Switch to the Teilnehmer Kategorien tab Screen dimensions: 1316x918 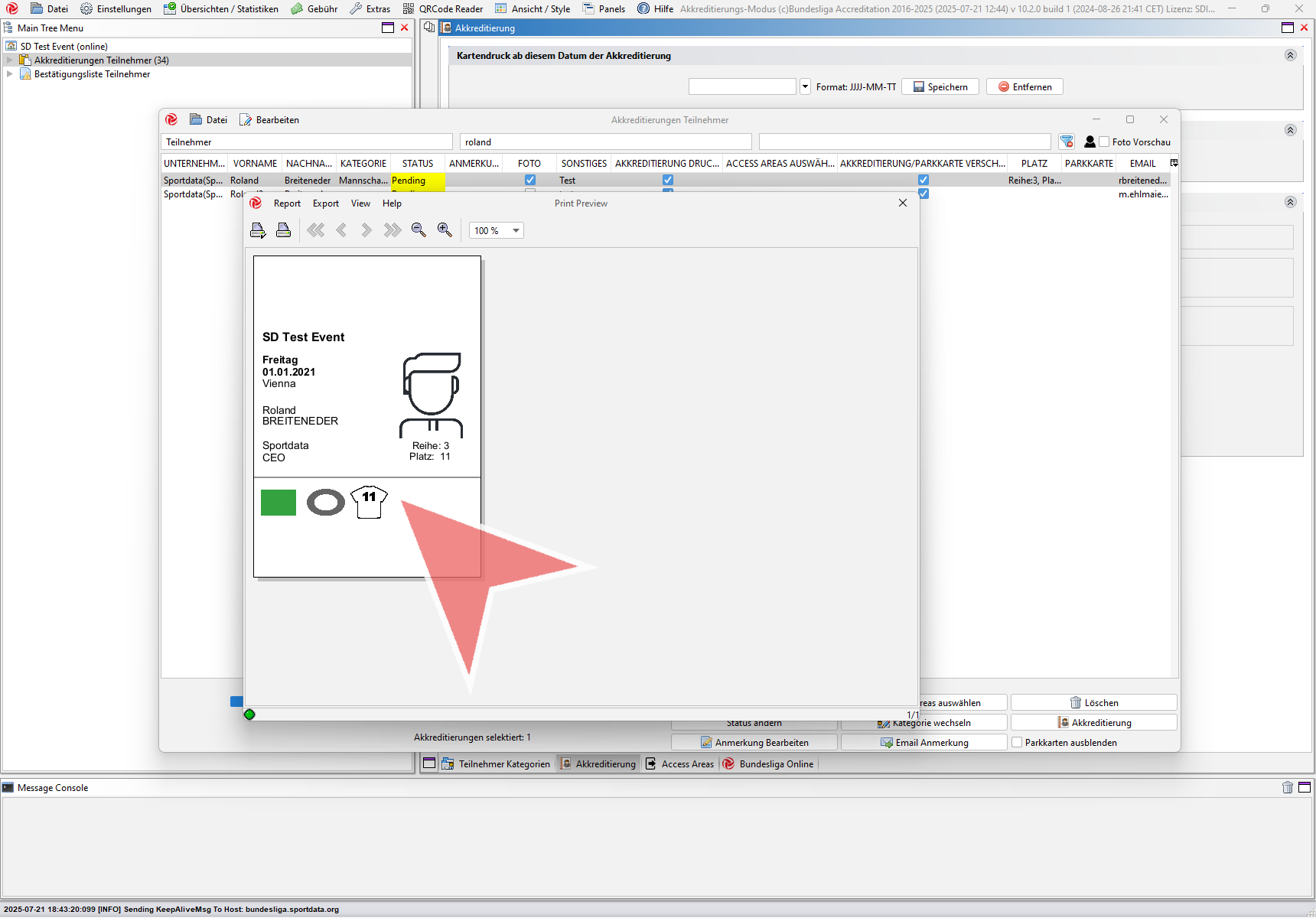pyautogui.click(x=497, y=763)
